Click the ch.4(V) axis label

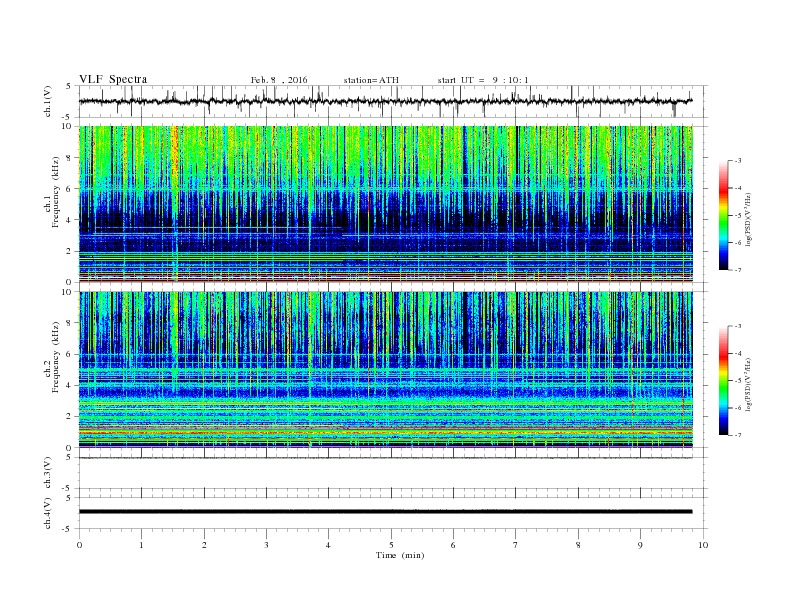click(48, 513)
